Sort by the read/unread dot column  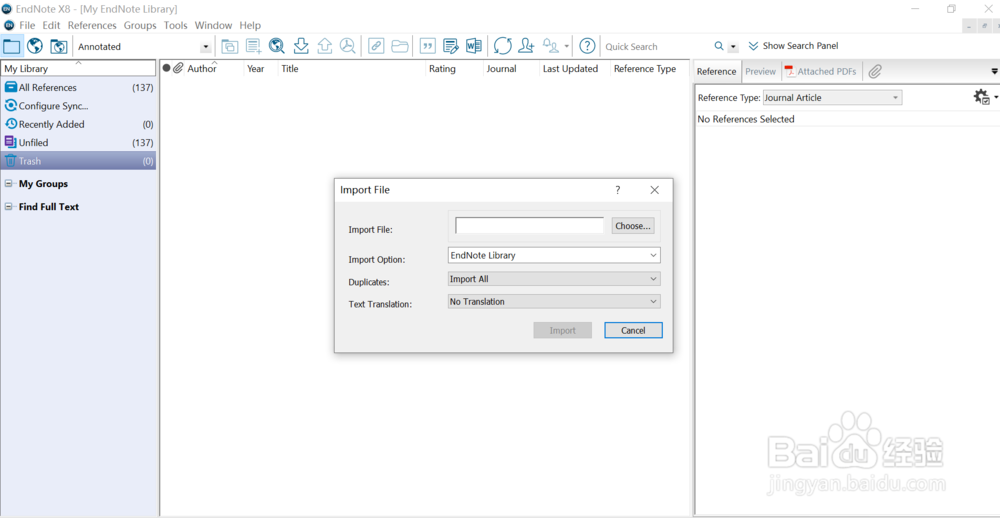click(166, 68)
